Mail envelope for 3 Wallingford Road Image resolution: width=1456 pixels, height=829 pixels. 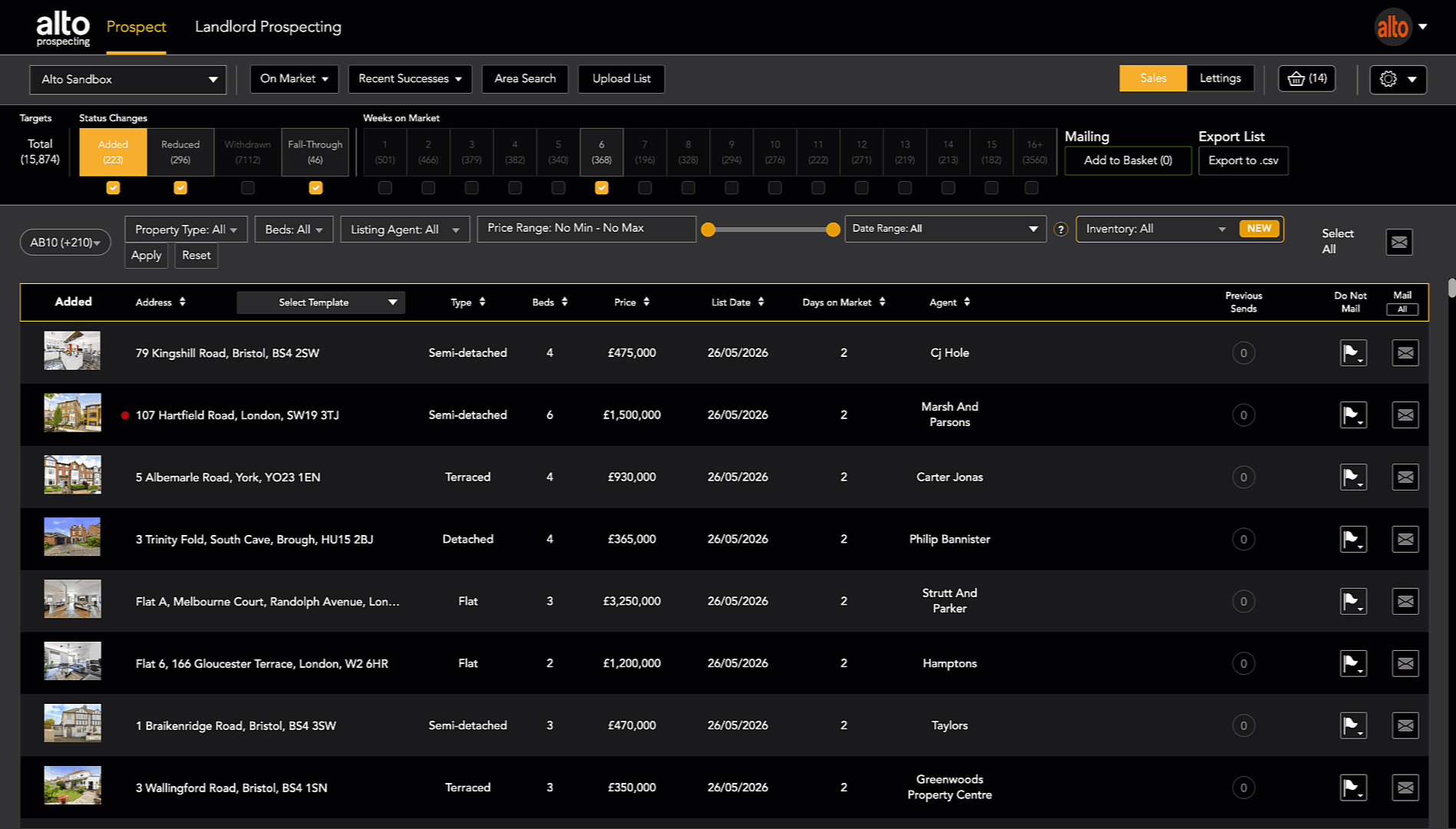click(x=1405, y=788)
